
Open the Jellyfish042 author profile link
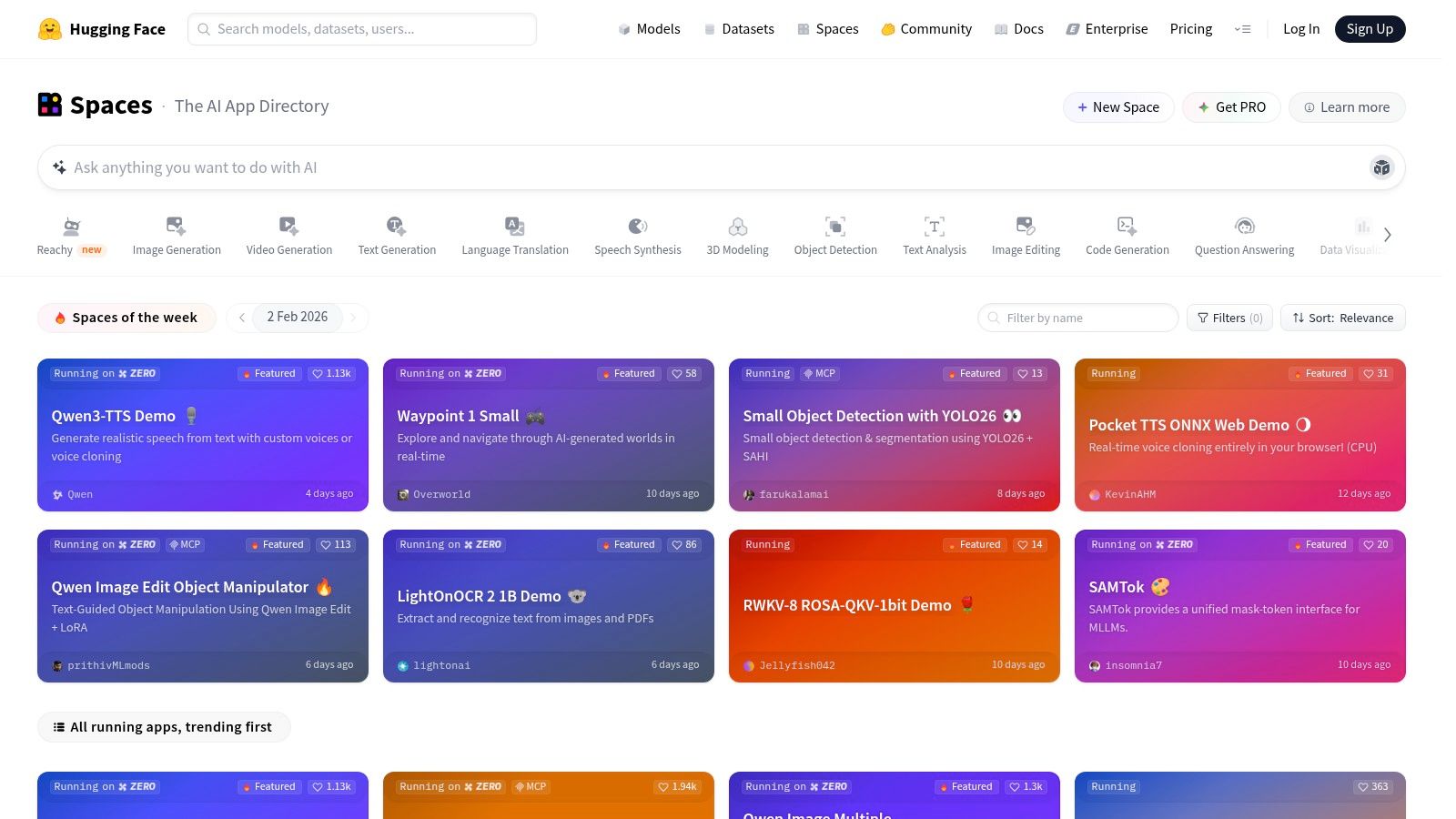point(789,665)
